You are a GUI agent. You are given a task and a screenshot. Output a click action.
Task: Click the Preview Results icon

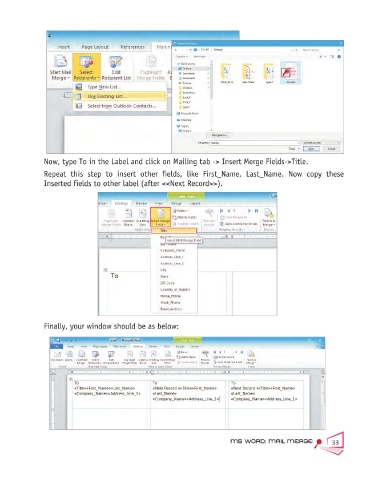(209, 218)
